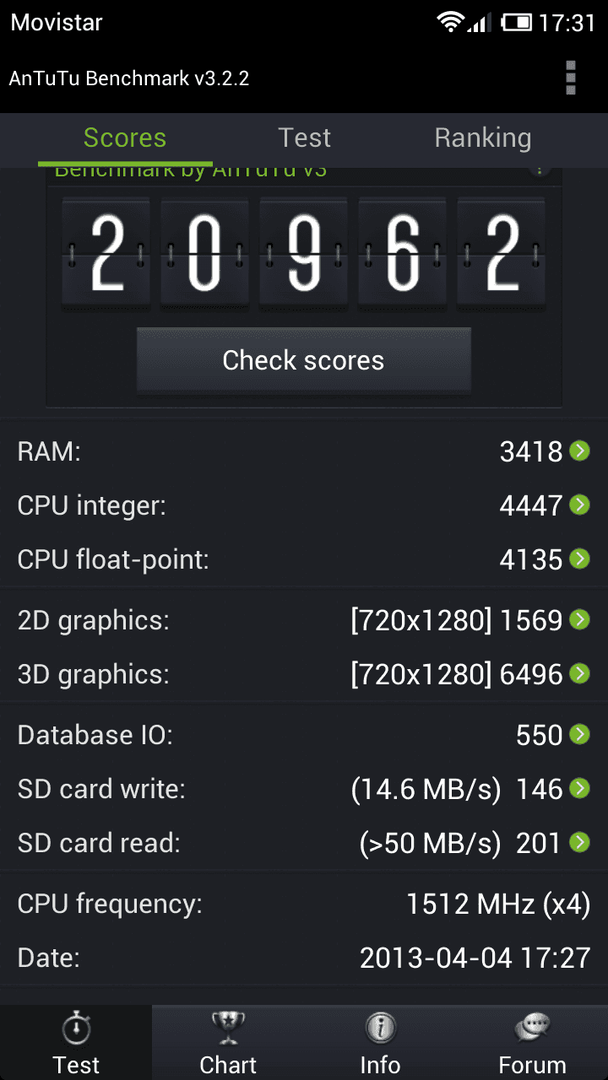The width and height of the screenshot is (608, 1080).
Task: Select the Scores tab
Action: [x=125, y=138]
